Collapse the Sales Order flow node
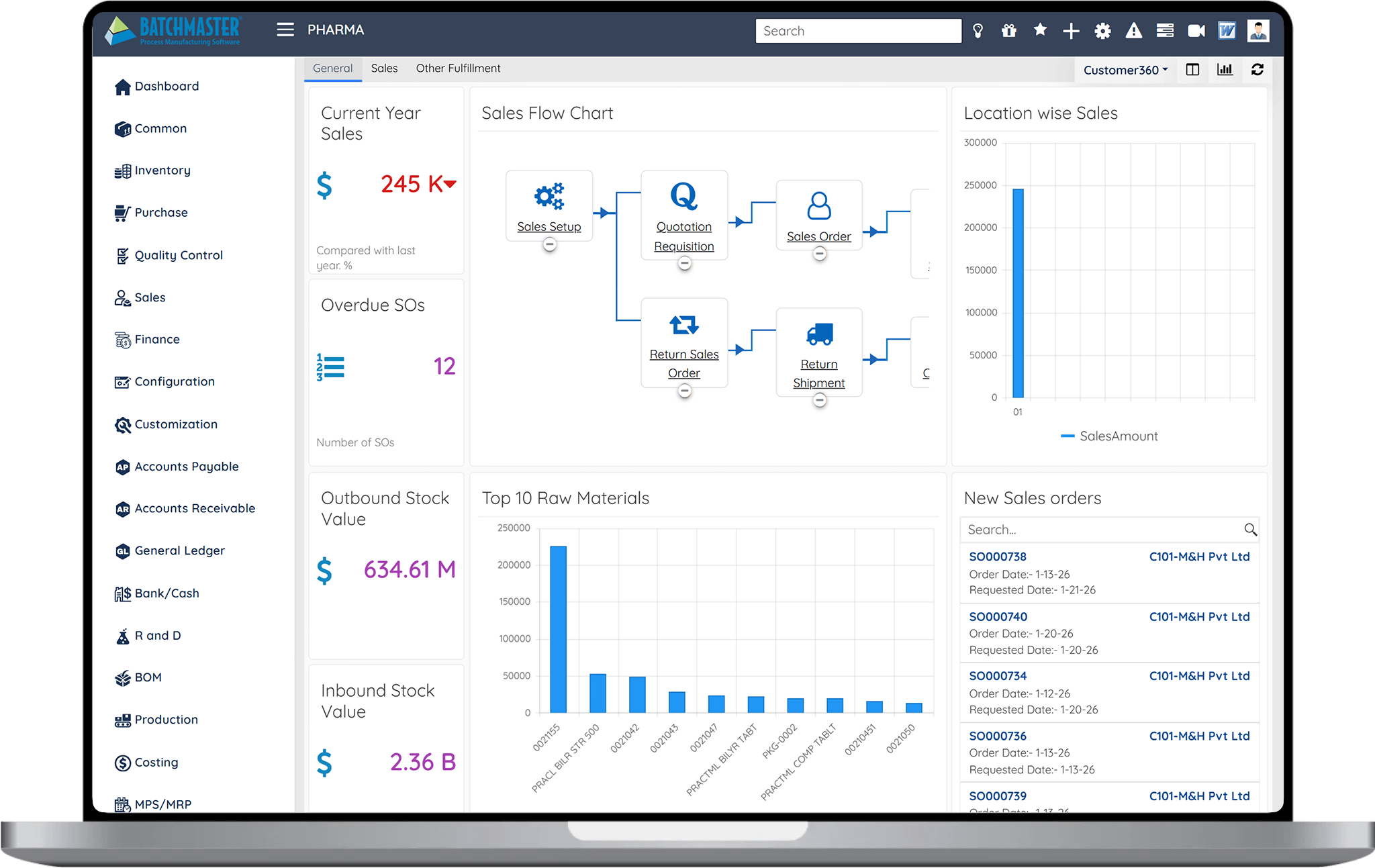This screenshot has width=1375, height=868. [x=819, y=254]
